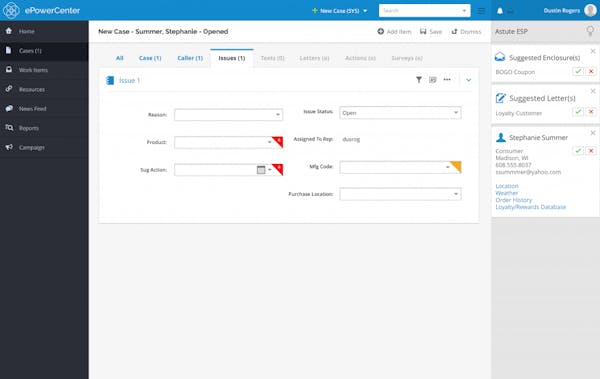Accept the Loyalty Customer letter suggestion
600x379 pixels.
(578, 111)
